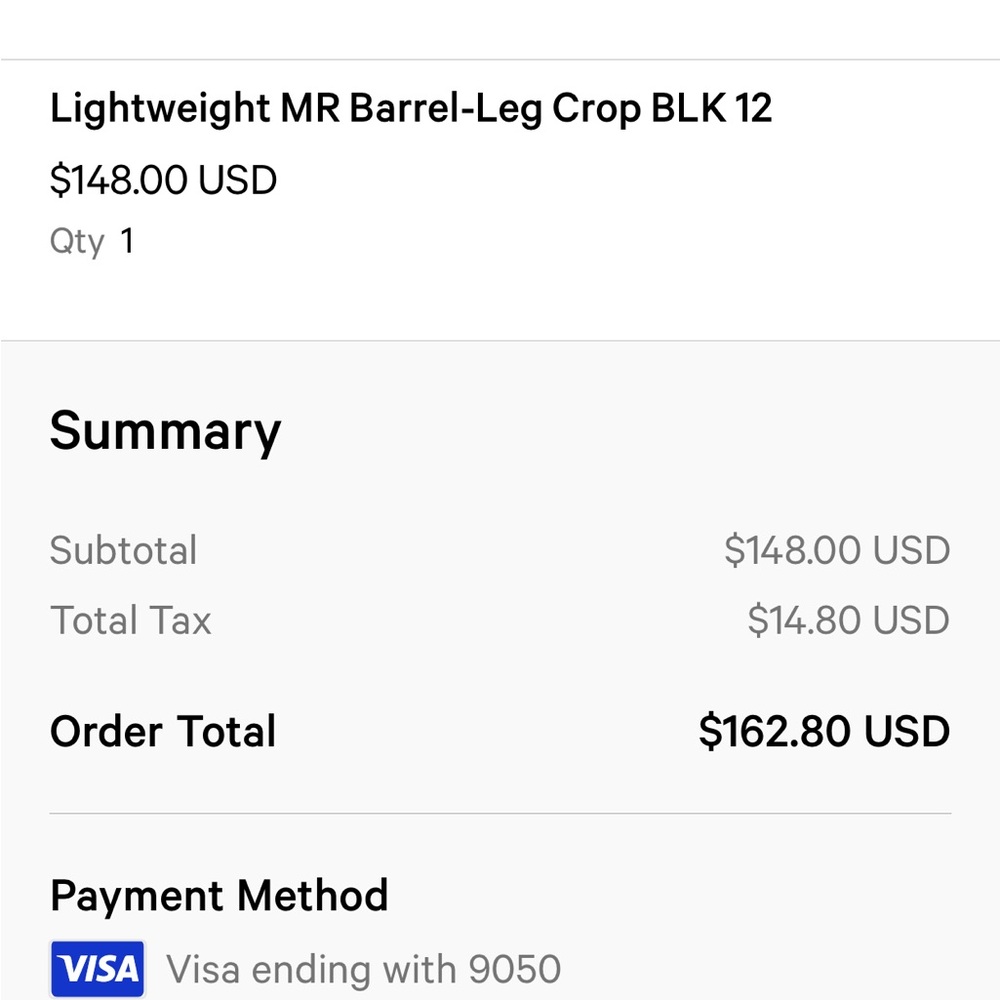Click the USD currency of the order total
The width and height of the screenshot is (1000, 1000).
coord(907,731)
